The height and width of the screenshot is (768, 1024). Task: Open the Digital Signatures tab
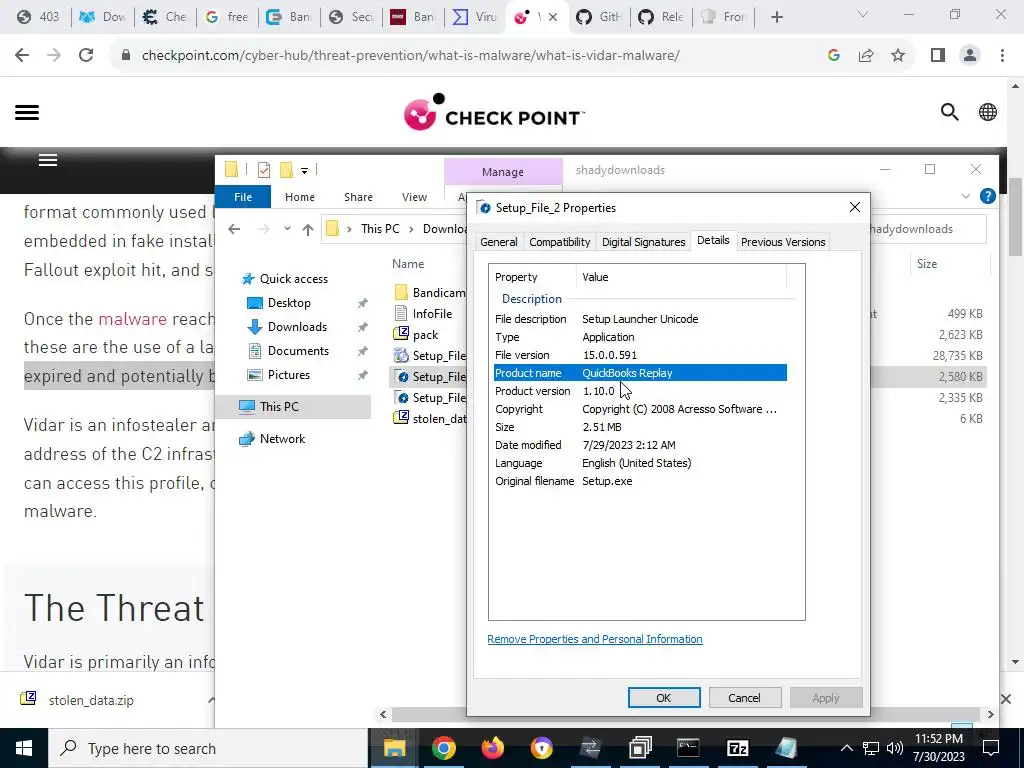coord(643,242)
